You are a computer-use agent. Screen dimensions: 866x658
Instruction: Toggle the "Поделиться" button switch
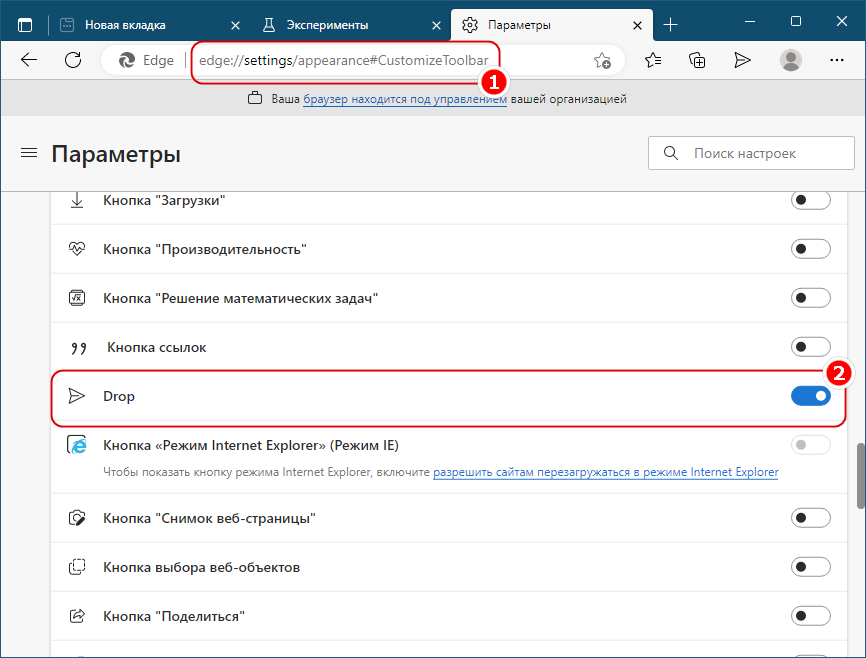[810, 615]
